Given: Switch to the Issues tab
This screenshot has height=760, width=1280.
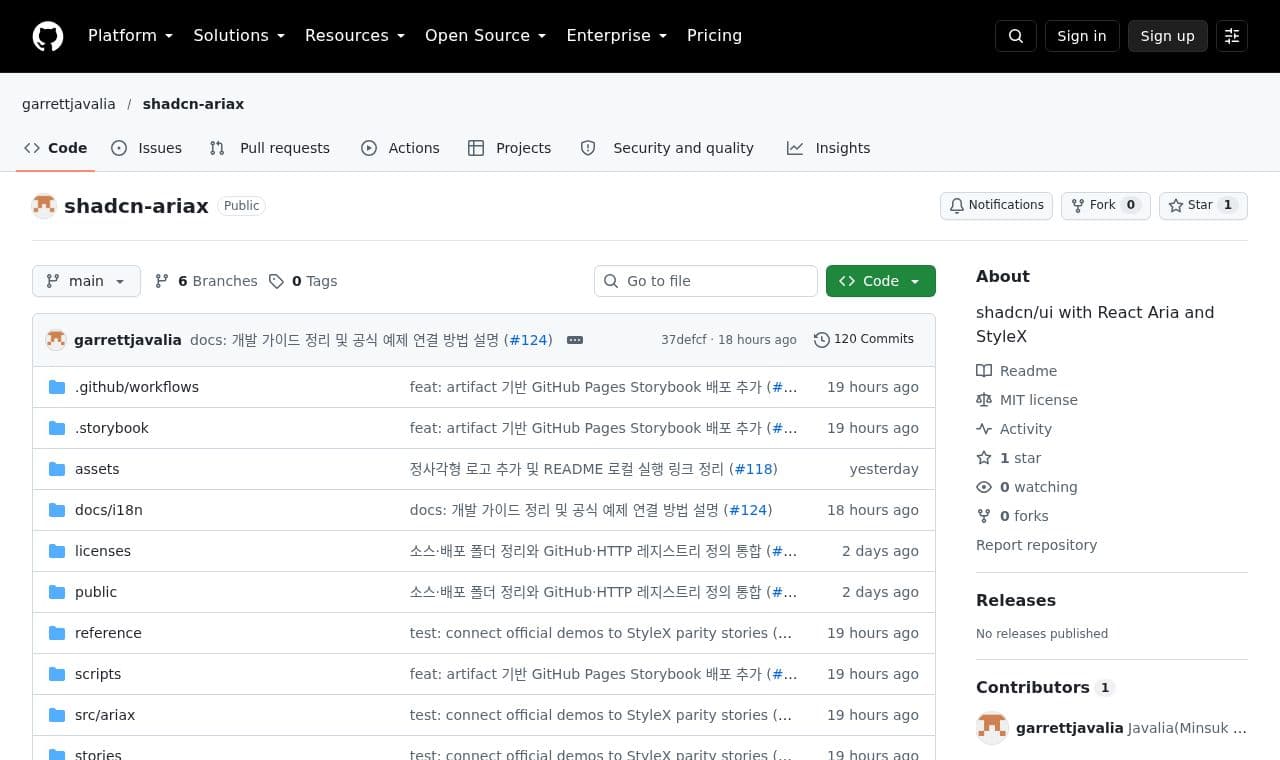Looking at the screenshot, I should pos(147,148).
